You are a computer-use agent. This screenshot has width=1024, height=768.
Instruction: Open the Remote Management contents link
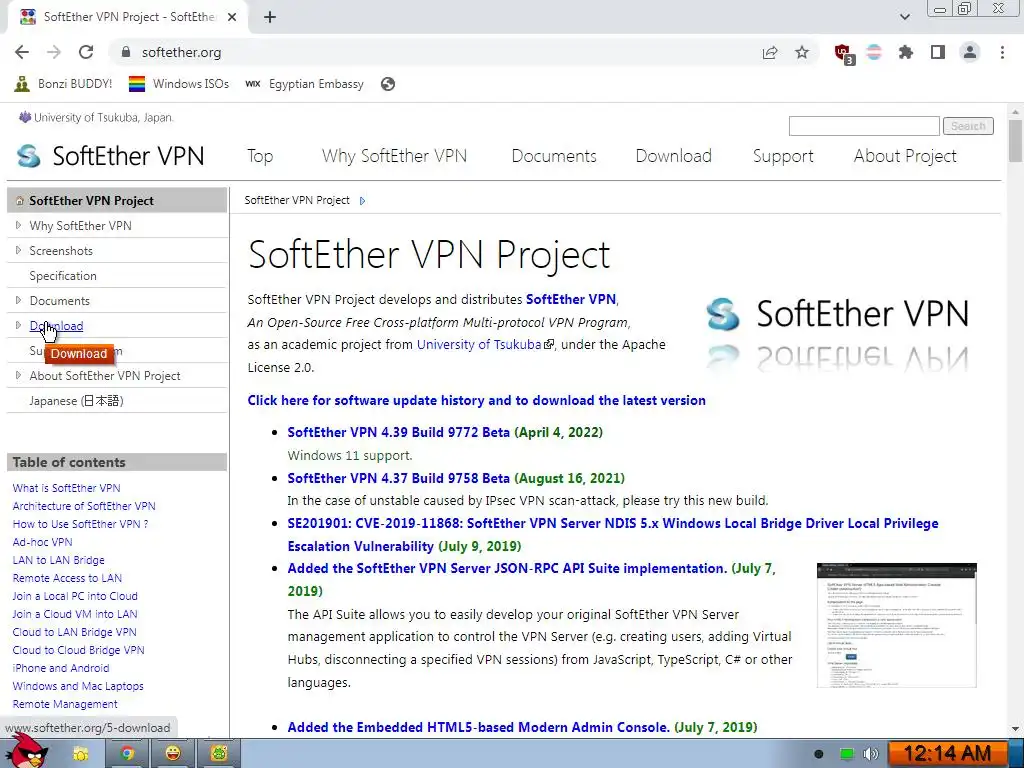65,704
